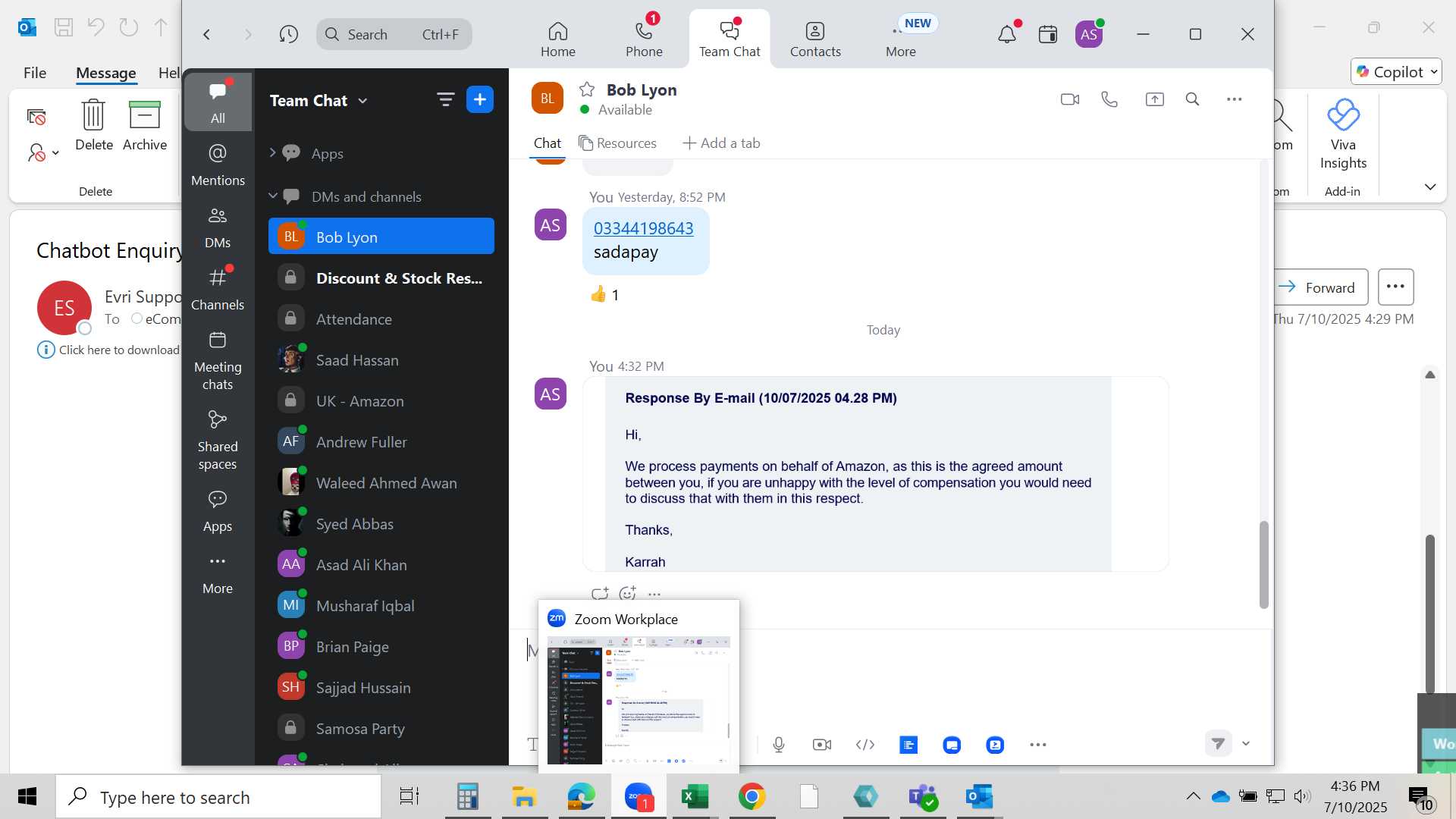This screenshot has width=1456, height=819.
Task: Click chat conversation vertical scrollbar
Action: pos(1263,565)
